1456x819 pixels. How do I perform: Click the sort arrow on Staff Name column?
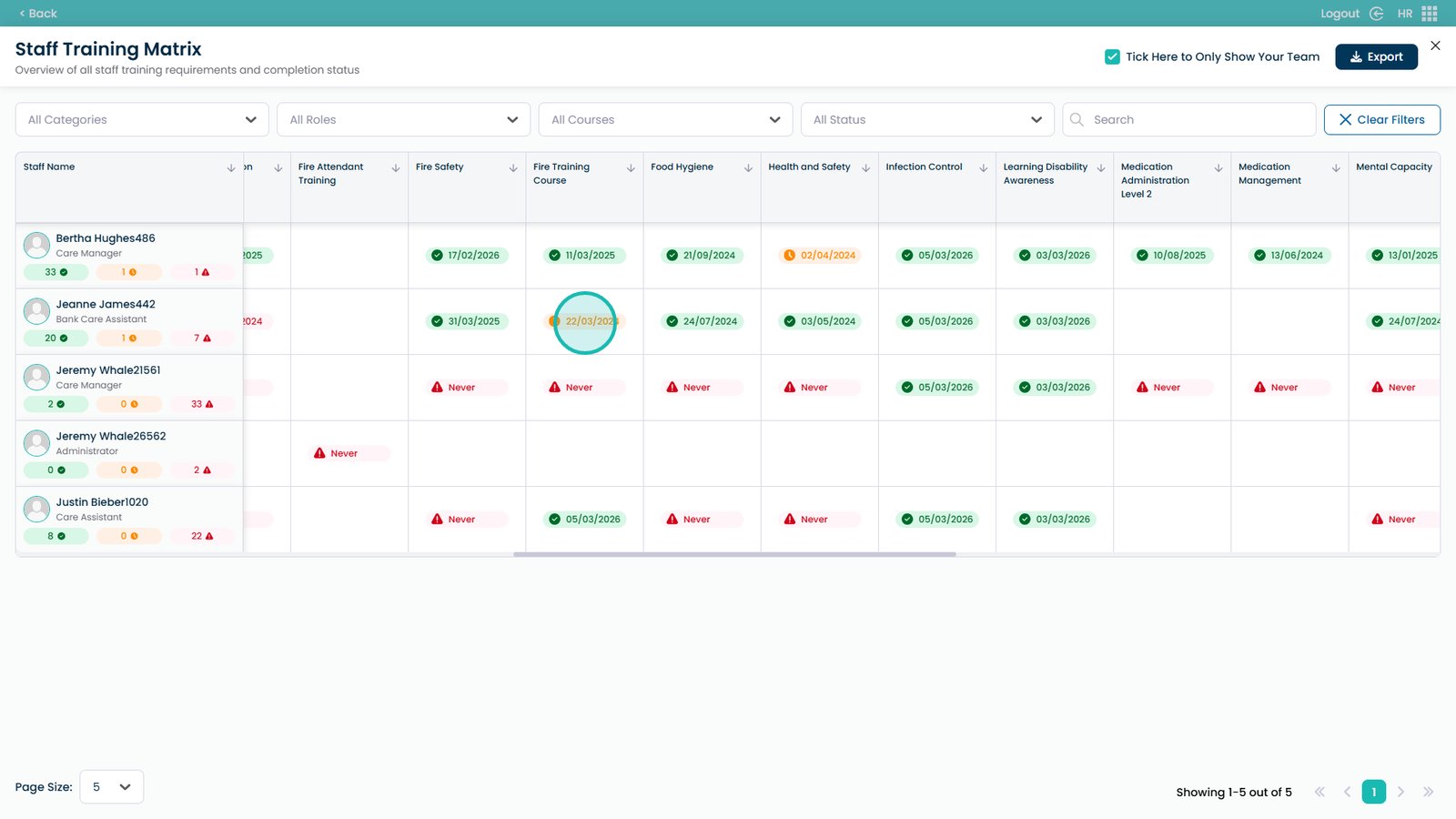tap(231, 168)
